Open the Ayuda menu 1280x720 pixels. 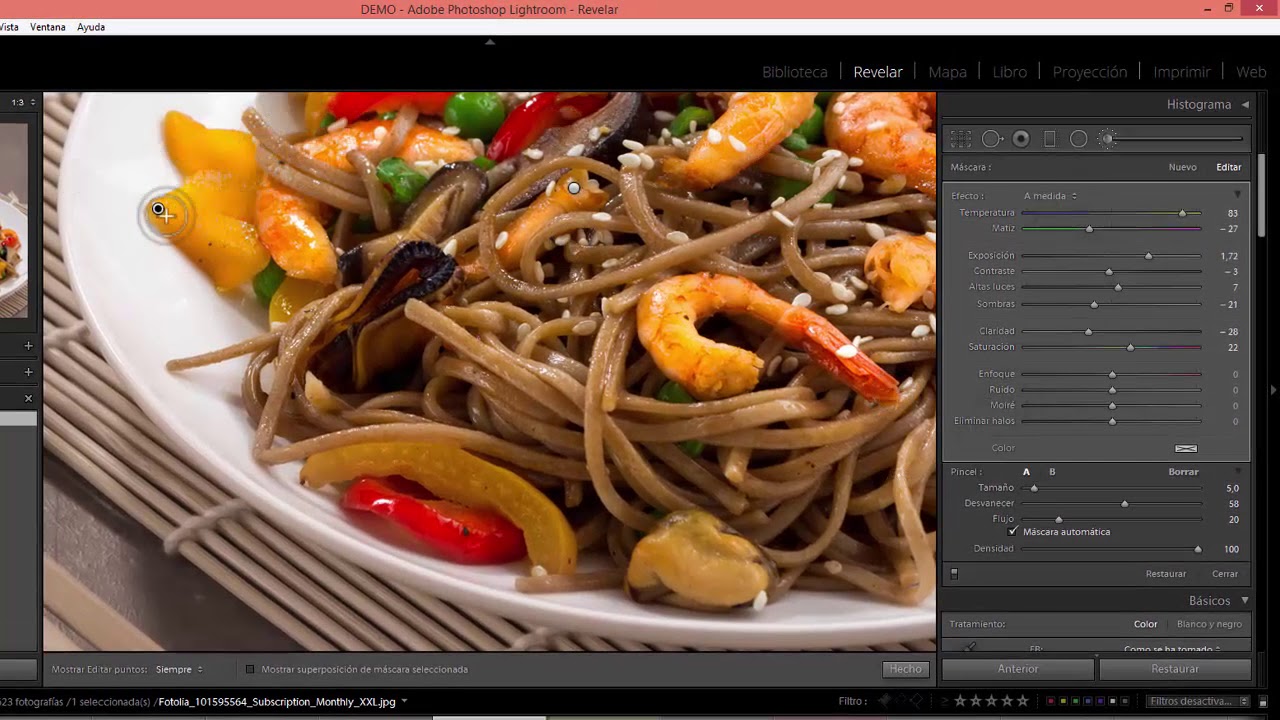coord(91,27)
